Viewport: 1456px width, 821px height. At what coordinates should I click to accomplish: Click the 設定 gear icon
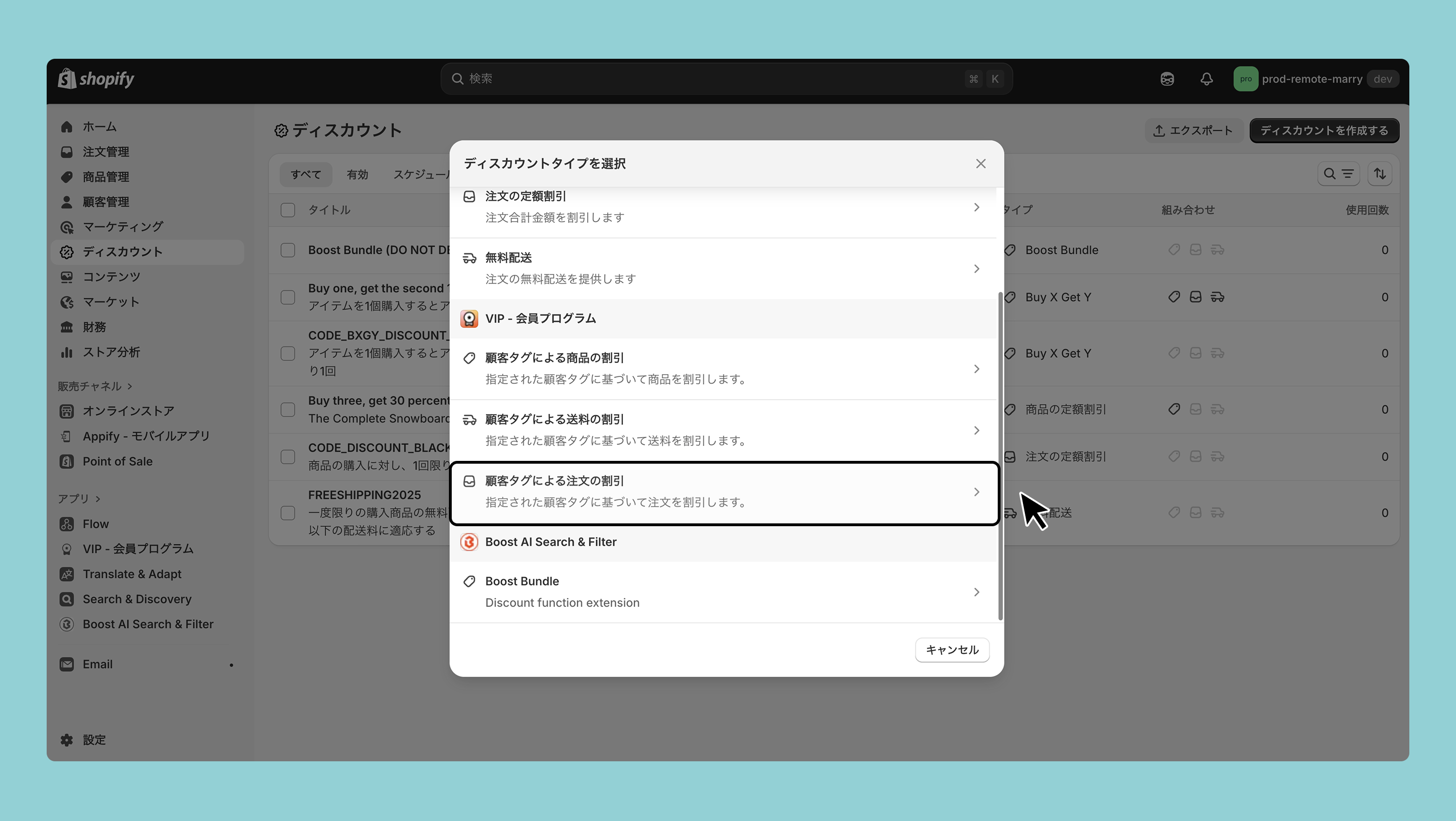pyautogui.click(x=67, y=740)
